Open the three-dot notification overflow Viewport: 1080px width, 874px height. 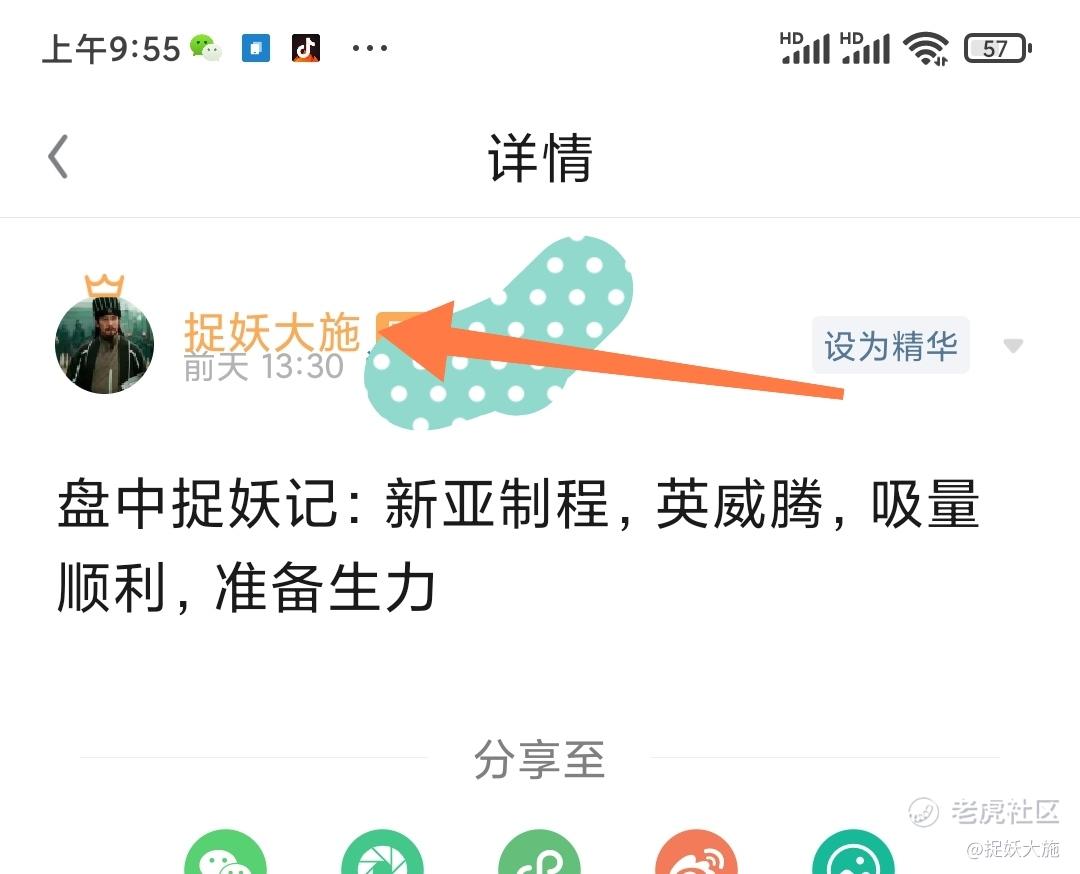pyautogui.click(x=370, y=48)
